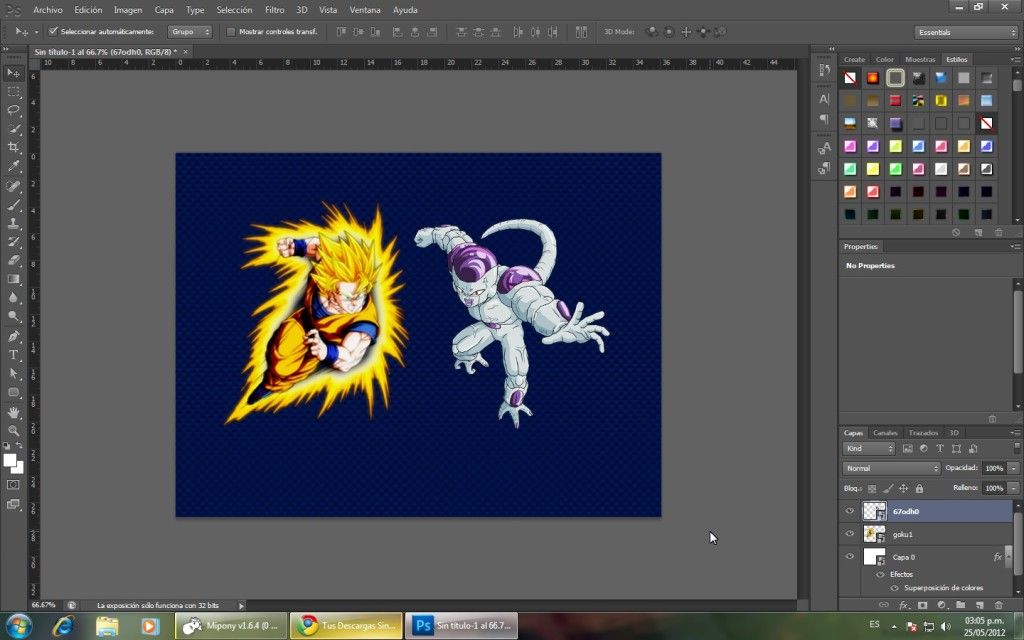Image resolution: width=1024 pixels, height=640 pixels.
Task: Toggle Efectos visibility eye
Action: pyautogui.click(x=880, y=575)
